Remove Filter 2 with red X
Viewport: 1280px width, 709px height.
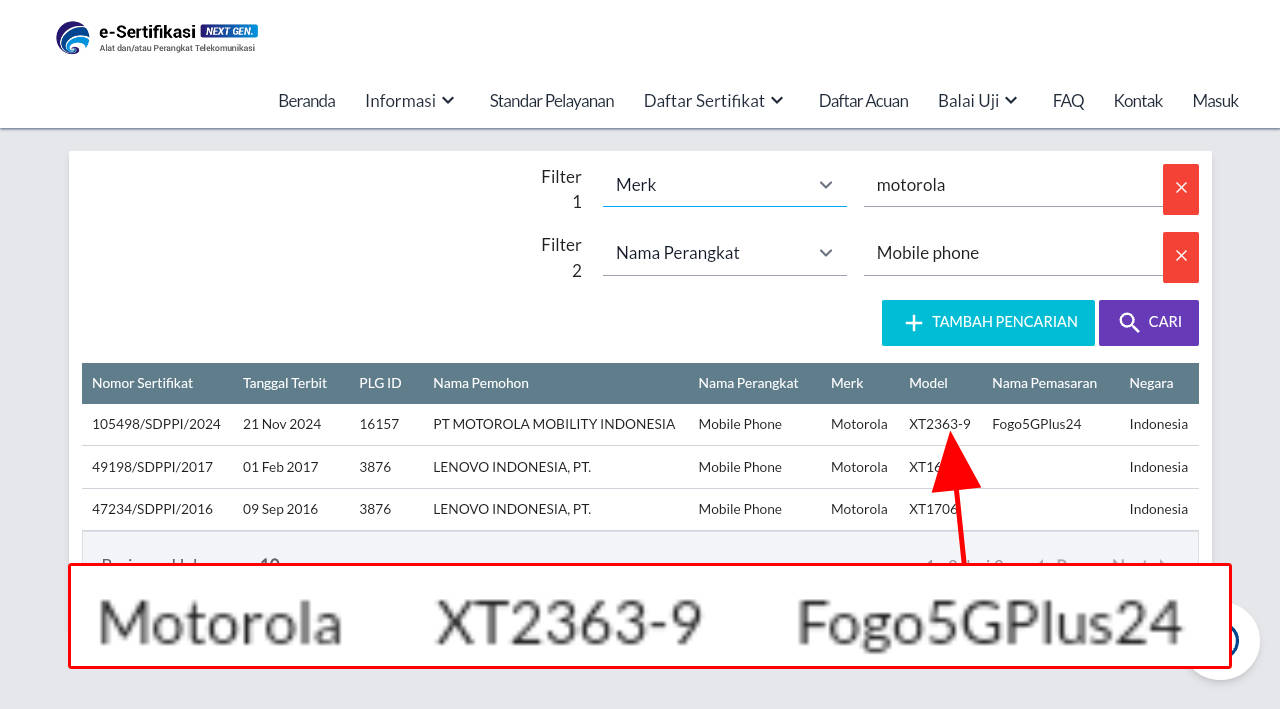coord(1181,257)
